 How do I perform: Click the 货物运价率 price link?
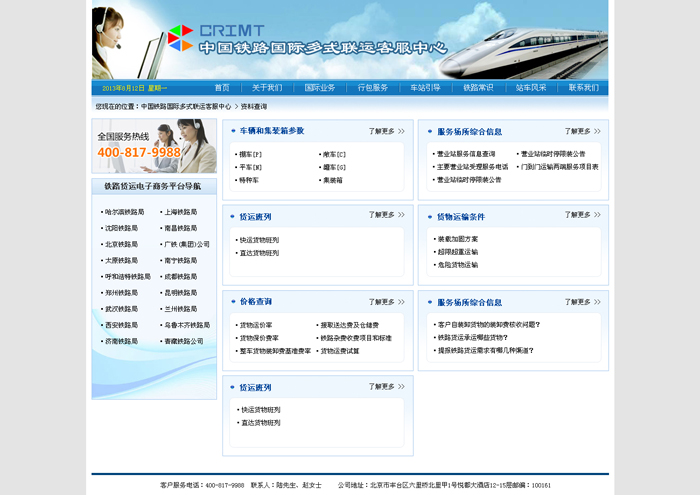[255, 325]
